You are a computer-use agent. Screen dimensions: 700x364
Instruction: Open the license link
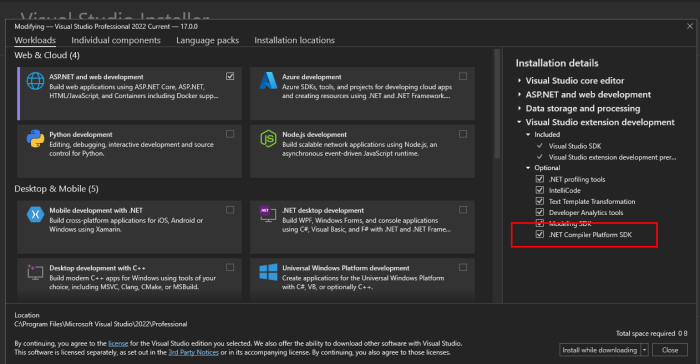coord(118,343)
